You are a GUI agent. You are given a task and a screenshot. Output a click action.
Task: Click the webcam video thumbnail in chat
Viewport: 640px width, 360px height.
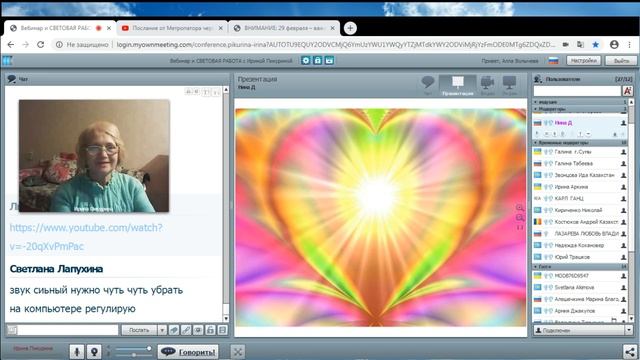[94, 156]
